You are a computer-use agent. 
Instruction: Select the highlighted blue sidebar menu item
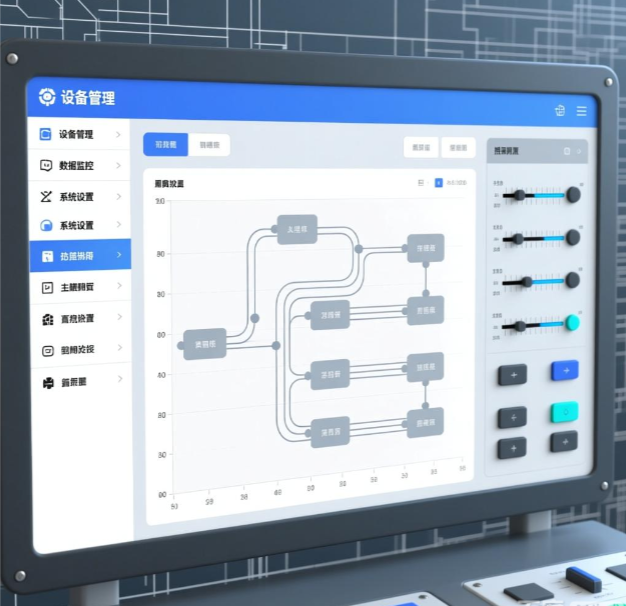coord(80,255)
